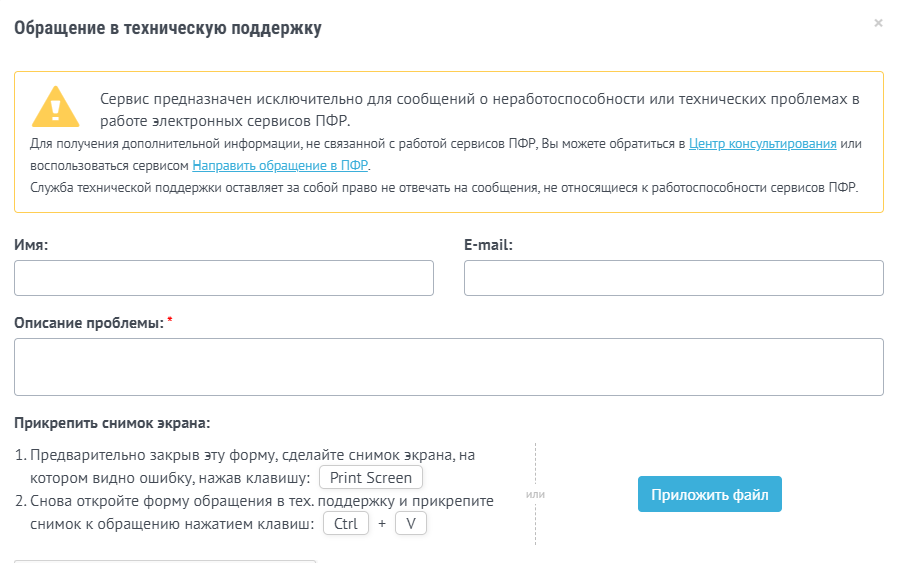Click the Прикрепить снимок экрана heading
This screenshot has height=563, width=897.
point(112,423)
